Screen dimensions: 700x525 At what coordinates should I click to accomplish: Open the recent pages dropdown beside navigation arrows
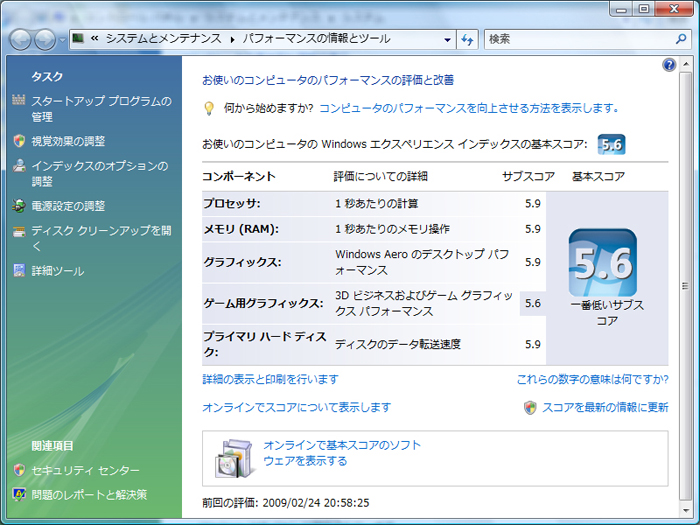click(x=62, y=40)
